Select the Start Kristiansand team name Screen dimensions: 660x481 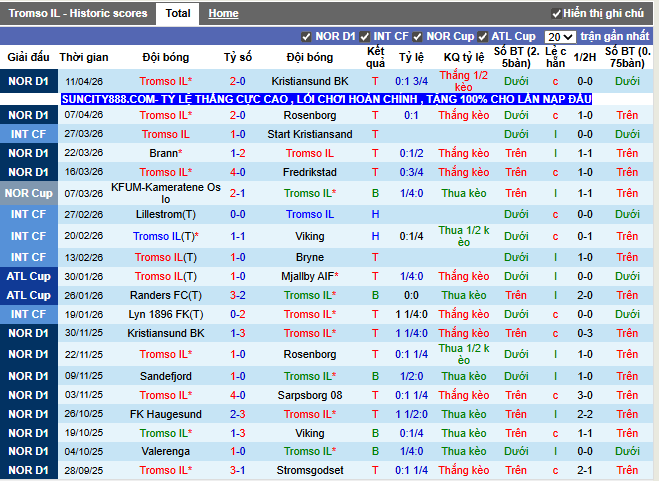point(310,135)
